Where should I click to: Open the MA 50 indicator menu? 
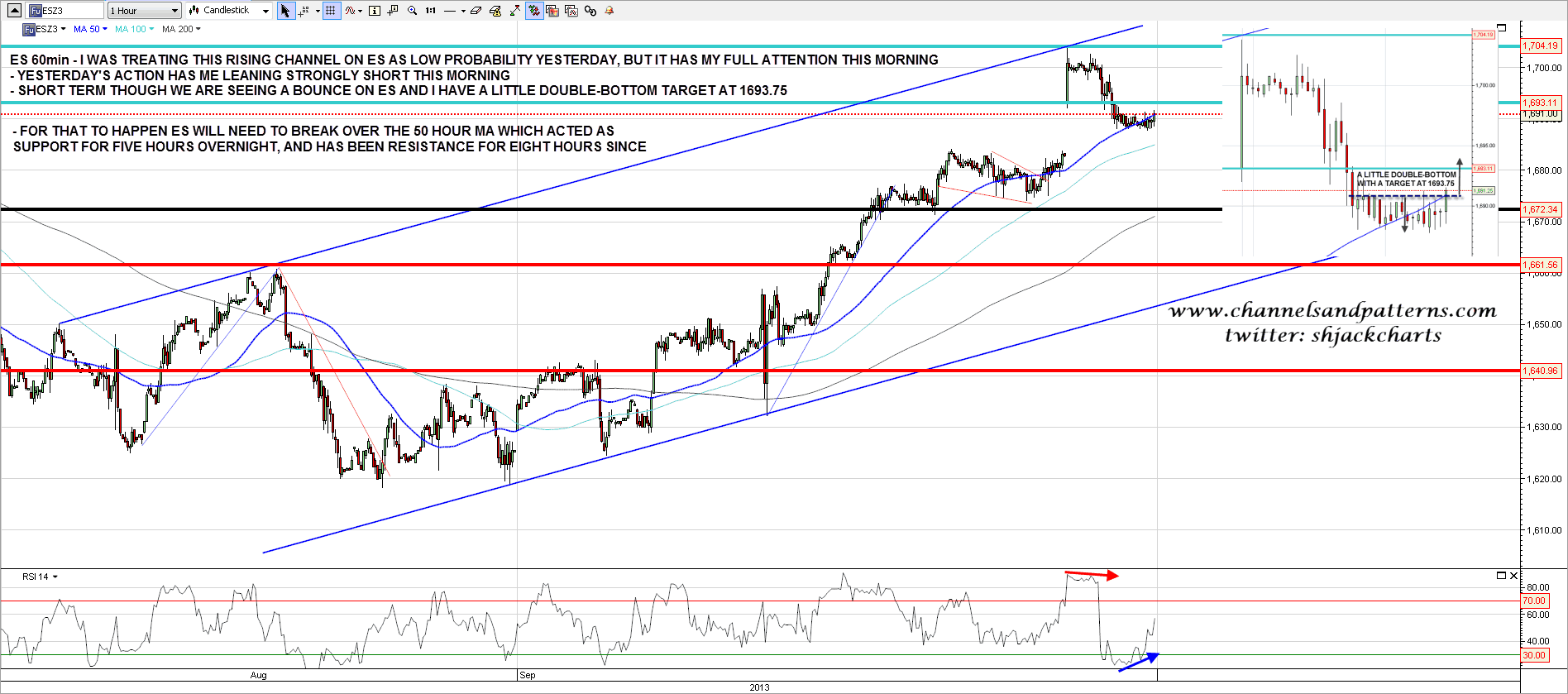pos(90,29)
